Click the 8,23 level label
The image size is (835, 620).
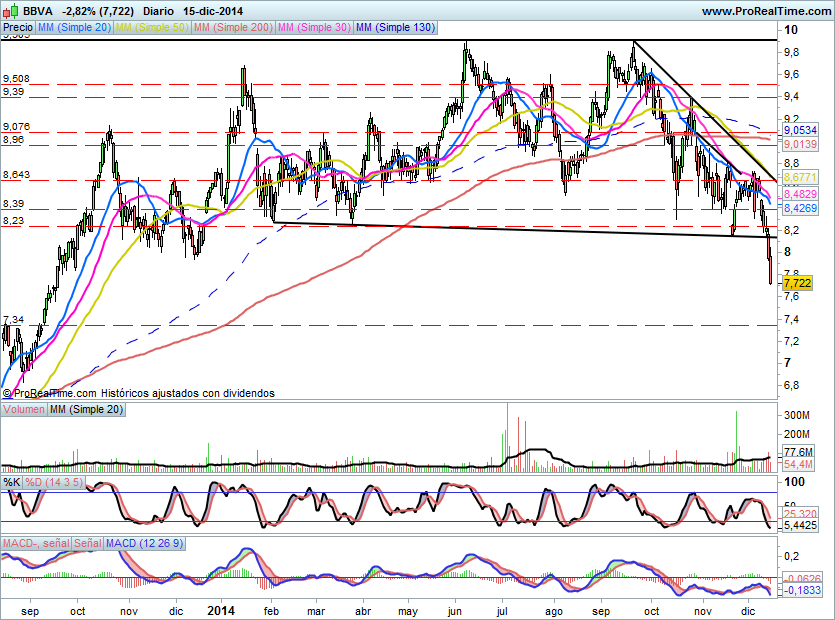[13, 221]
